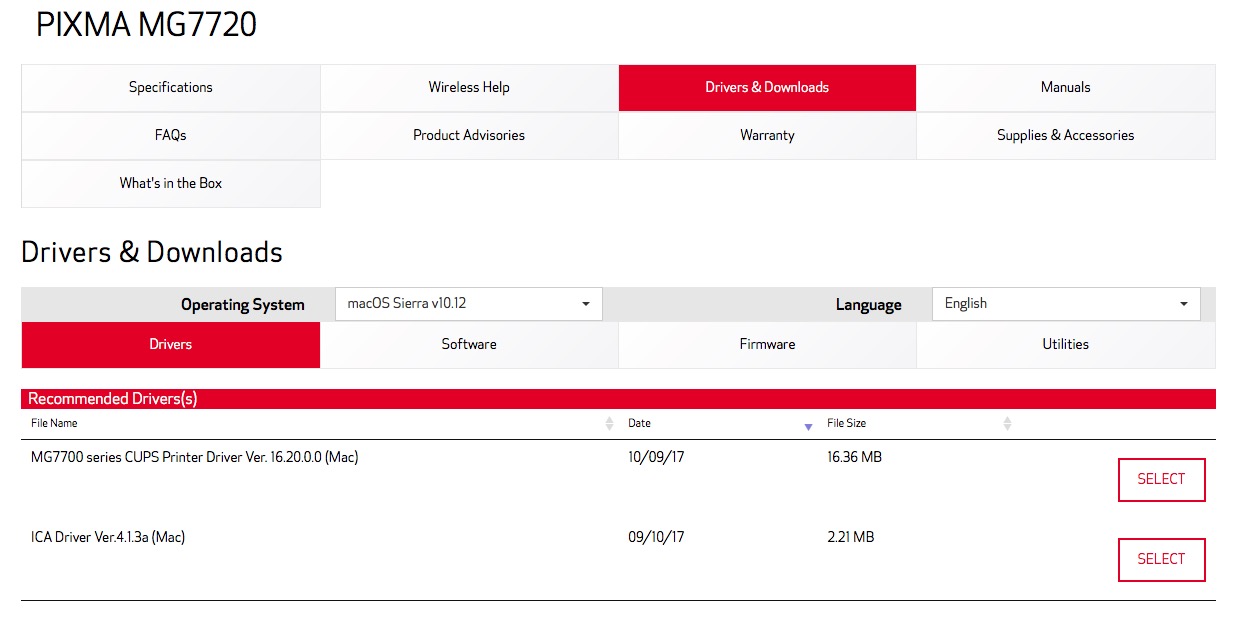Click the caret on the Operating System dropdown
The height and width of the screenshot is (622, 1237).
(x=587, y=304)
